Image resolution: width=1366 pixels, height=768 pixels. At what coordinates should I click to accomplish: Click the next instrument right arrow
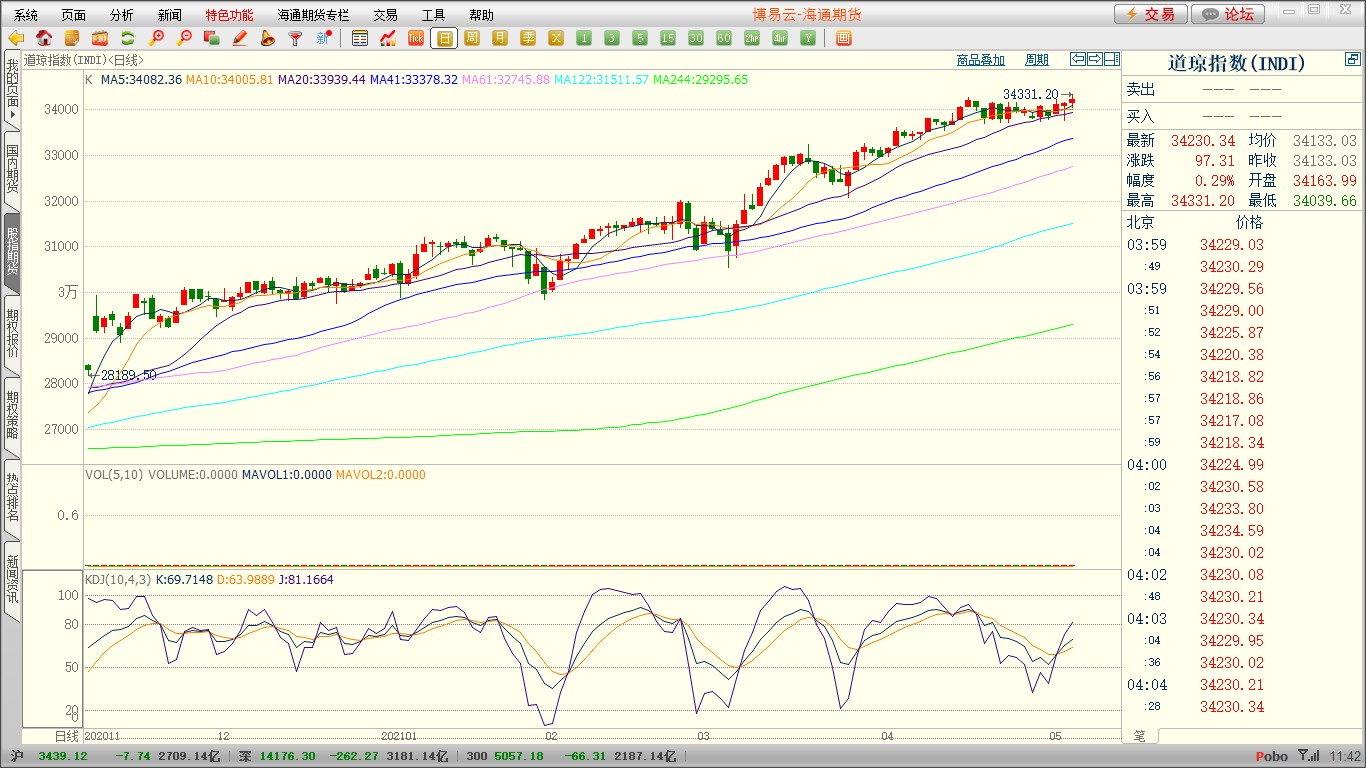[1095, 59]
